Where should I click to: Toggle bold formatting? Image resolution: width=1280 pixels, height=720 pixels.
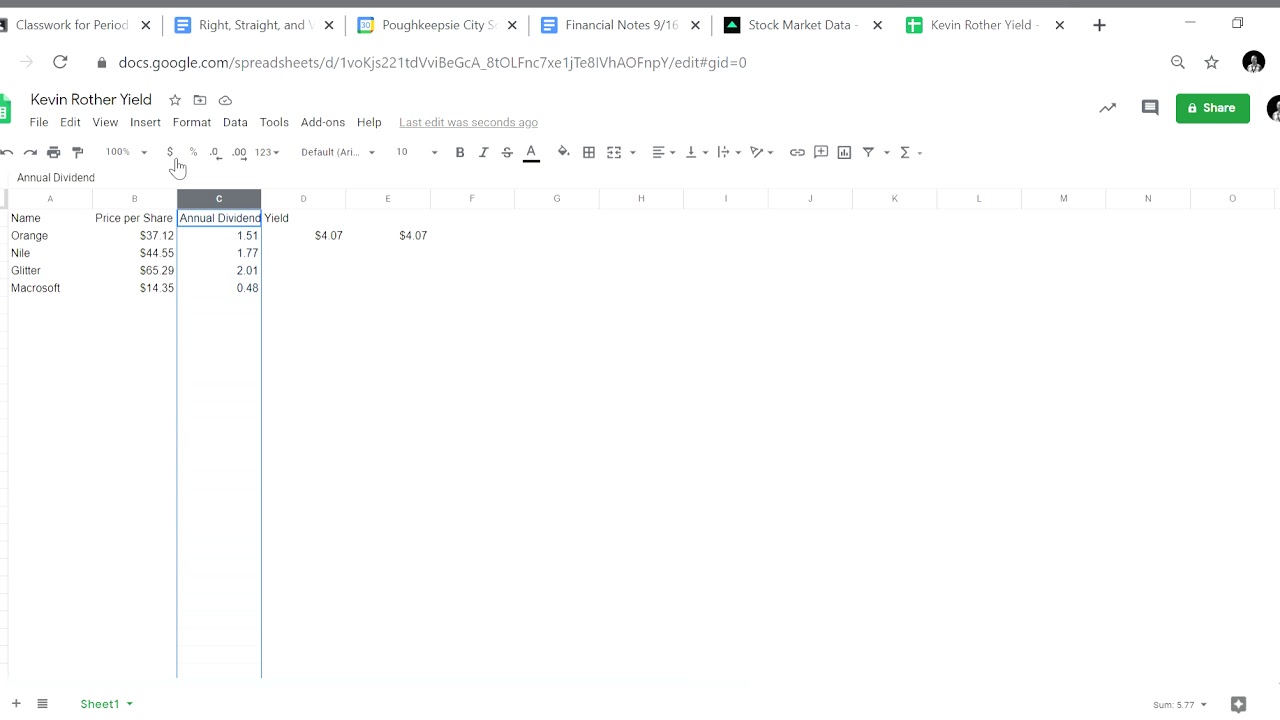pyautogui.click(x=460, y=152)
